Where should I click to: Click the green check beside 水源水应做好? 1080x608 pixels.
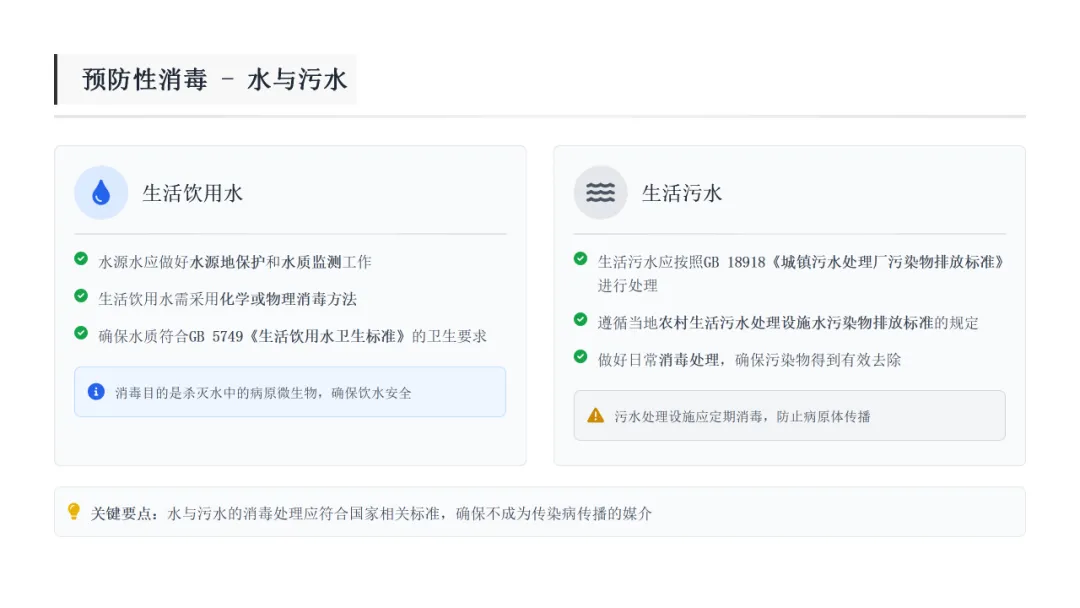81,259
